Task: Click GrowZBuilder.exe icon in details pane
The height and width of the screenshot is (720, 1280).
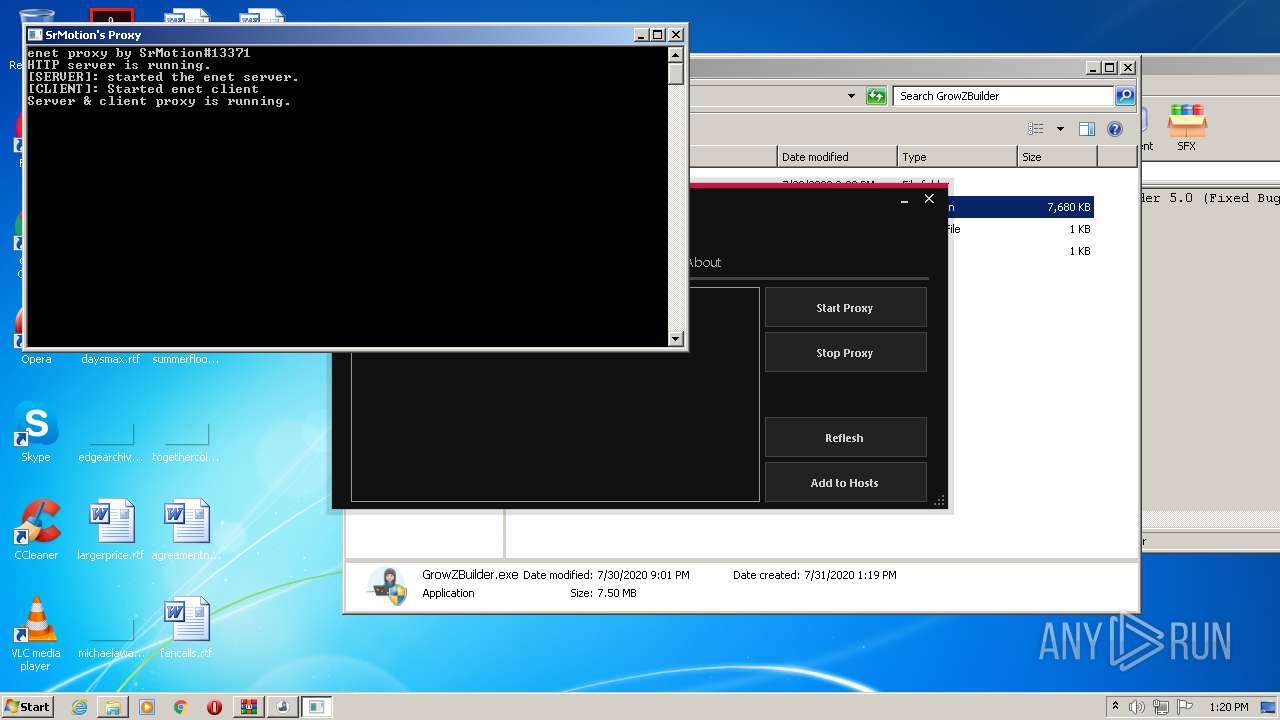Action: pos(388,586)
